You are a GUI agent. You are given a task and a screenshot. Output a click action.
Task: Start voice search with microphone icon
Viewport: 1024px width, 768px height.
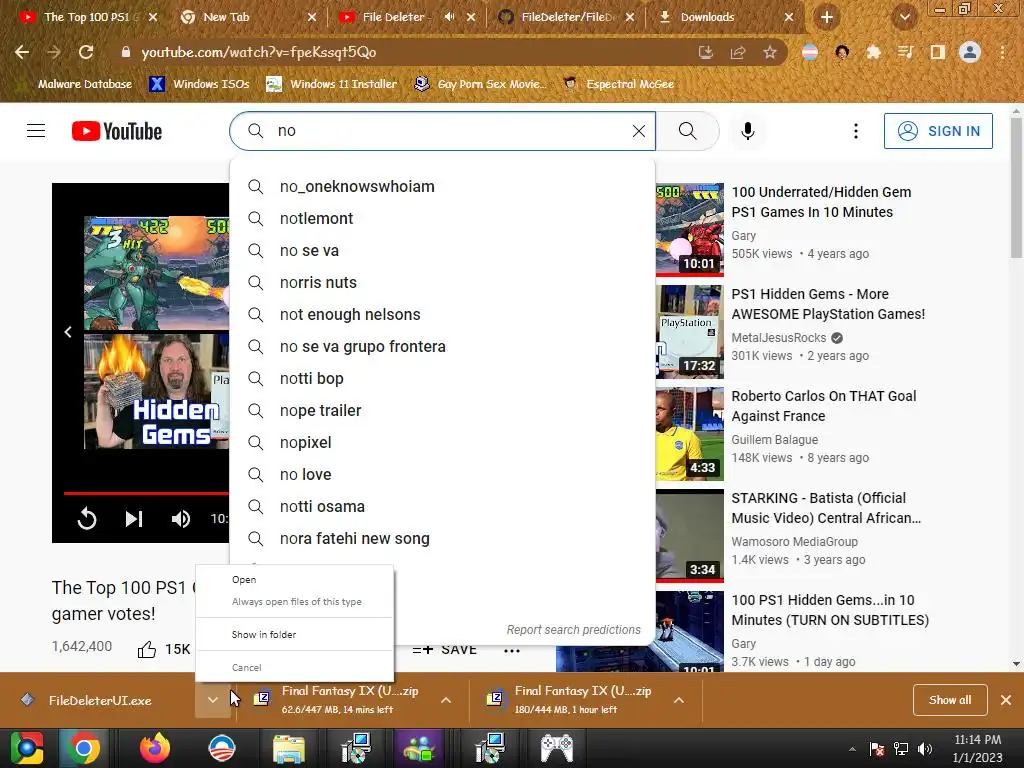click(x=748, y=131)
